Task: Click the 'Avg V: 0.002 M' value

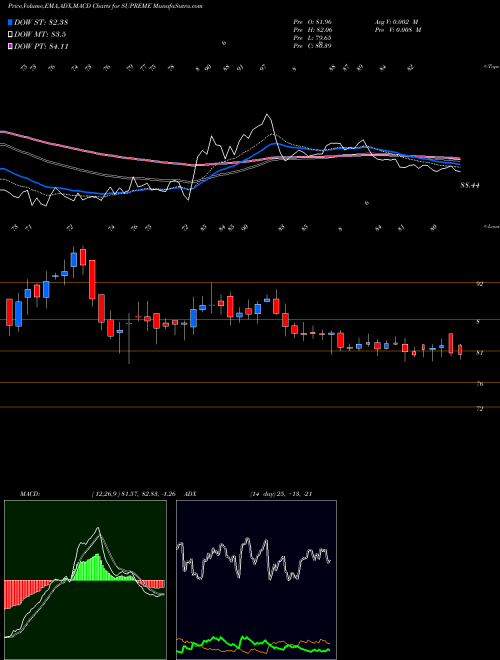Action: (x=396, y=21)
